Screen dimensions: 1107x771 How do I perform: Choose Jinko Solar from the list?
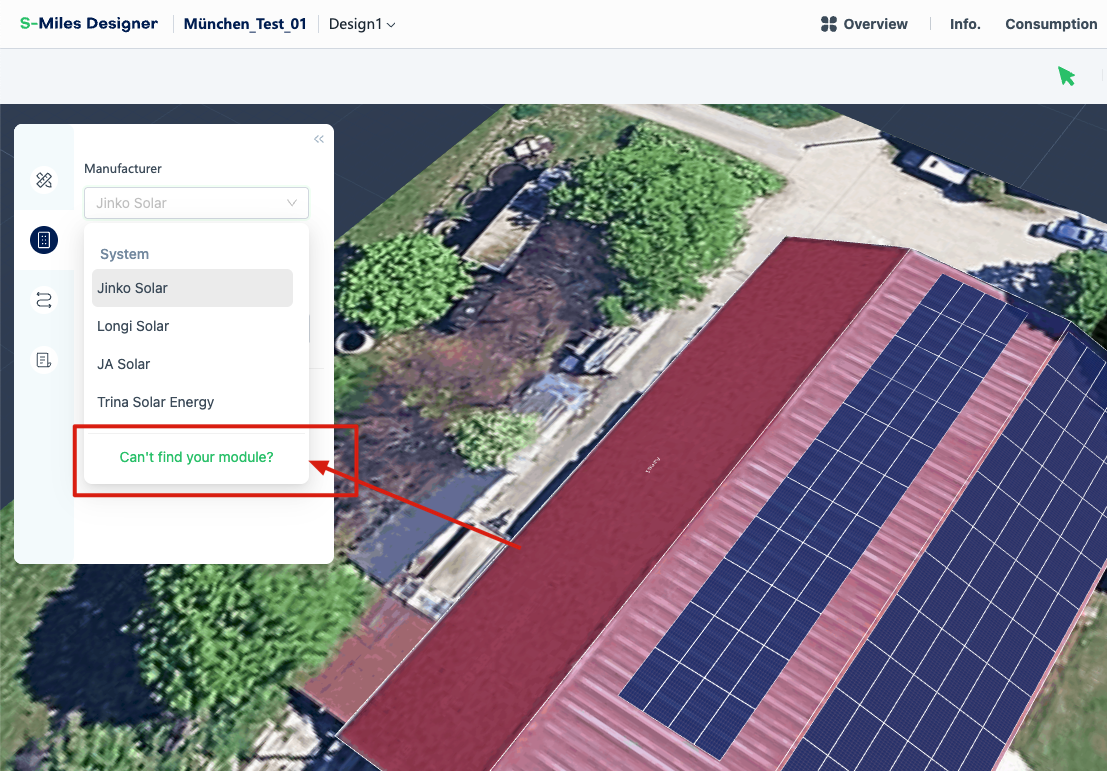click(x=192, y=288)
